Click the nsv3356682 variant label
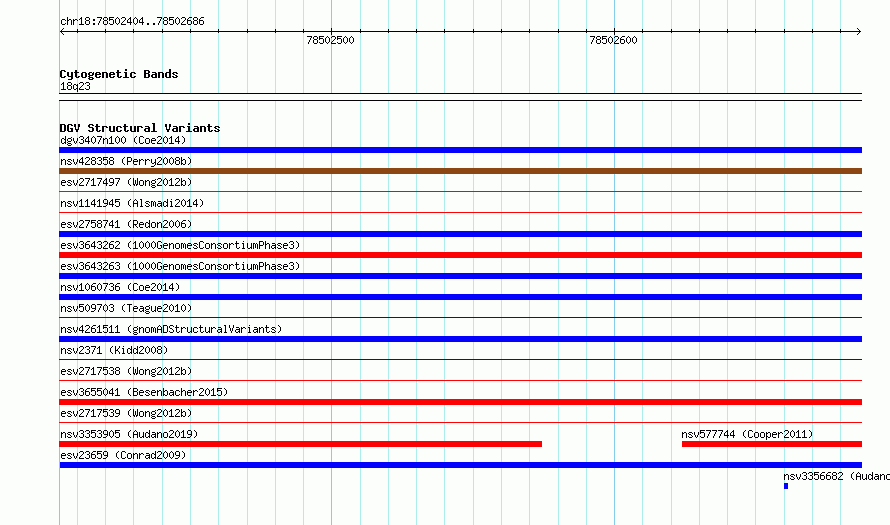Image resolution: width=890 pixels, height=525 pixels. 836,476
